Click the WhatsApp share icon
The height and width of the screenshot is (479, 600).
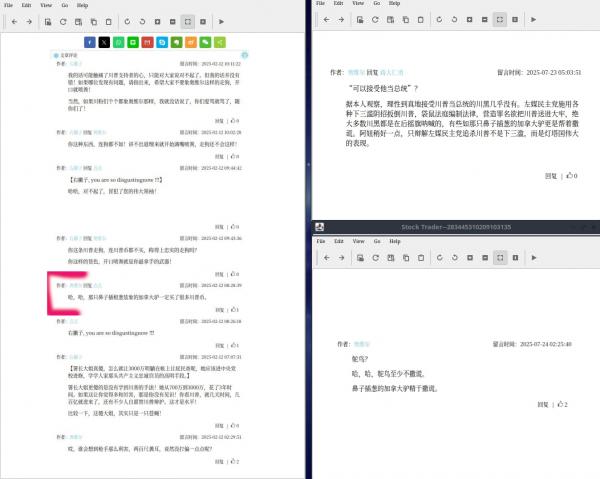pyautogui.click(x=118, y=43)
